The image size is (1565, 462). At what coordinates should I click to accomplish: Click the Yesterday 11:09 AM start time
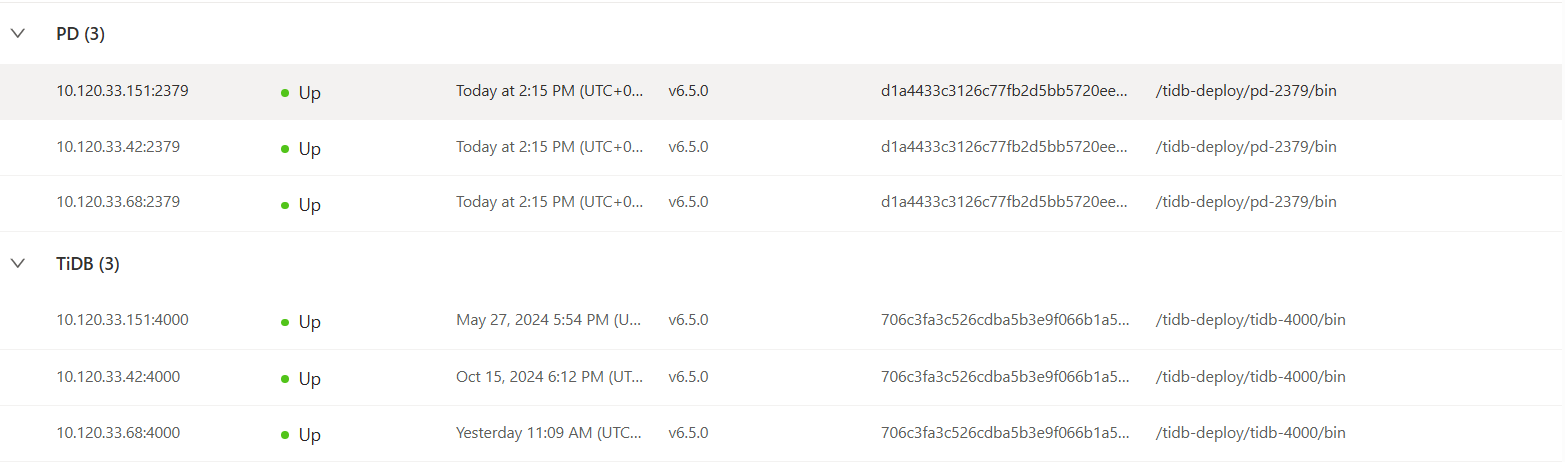tap(548, 433)
